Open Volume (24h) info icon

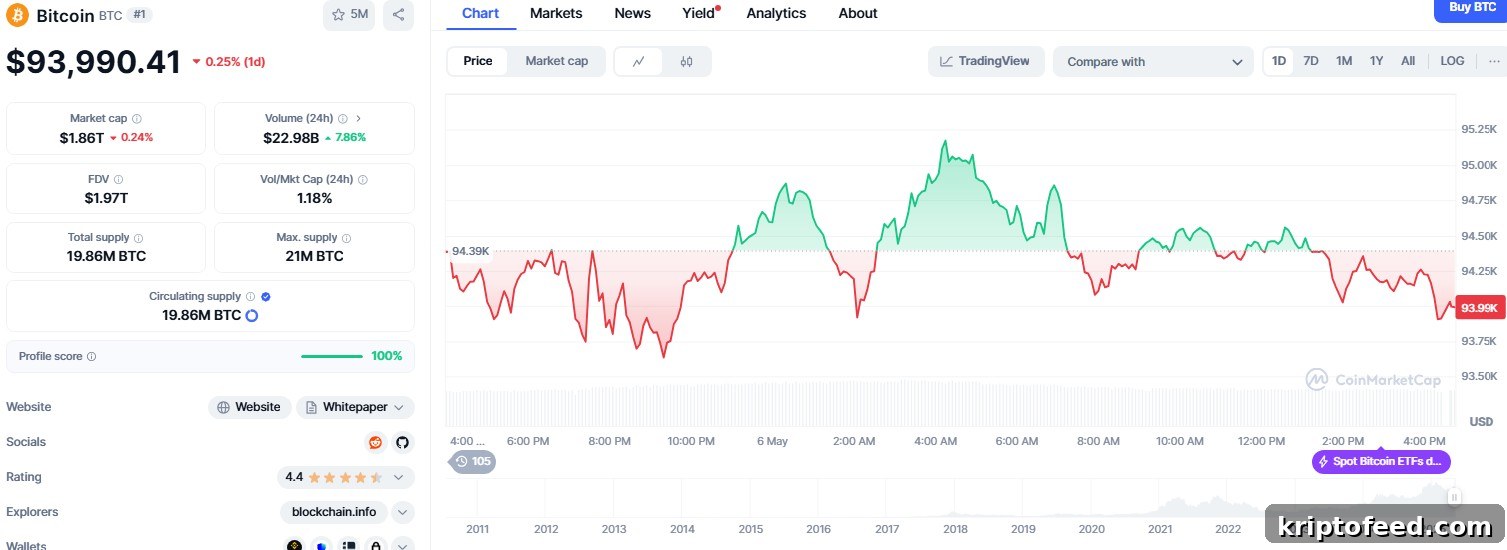(x=343, y=119)
